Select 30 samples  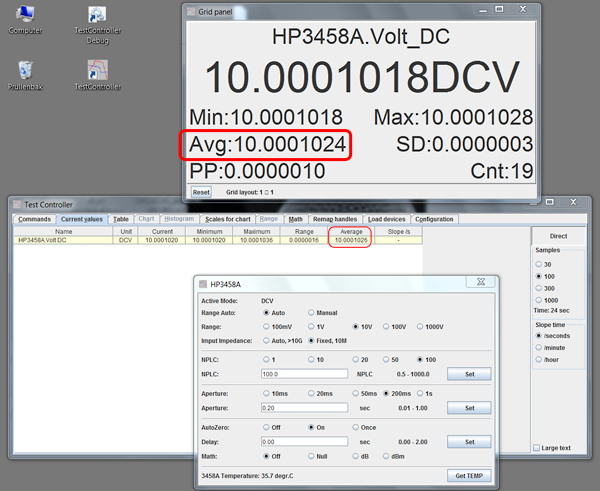(539, 264)
